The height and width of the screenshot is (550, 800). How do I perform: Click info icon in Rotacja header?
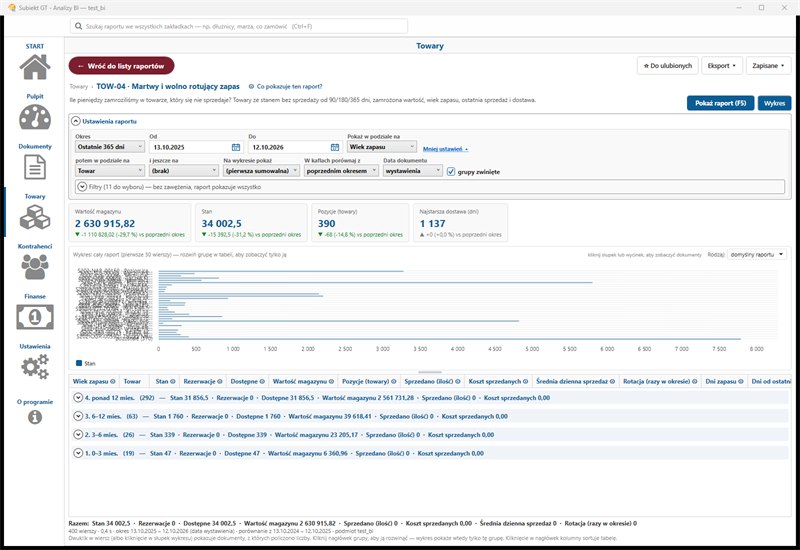pyautogui.click(x=695, y=381)
